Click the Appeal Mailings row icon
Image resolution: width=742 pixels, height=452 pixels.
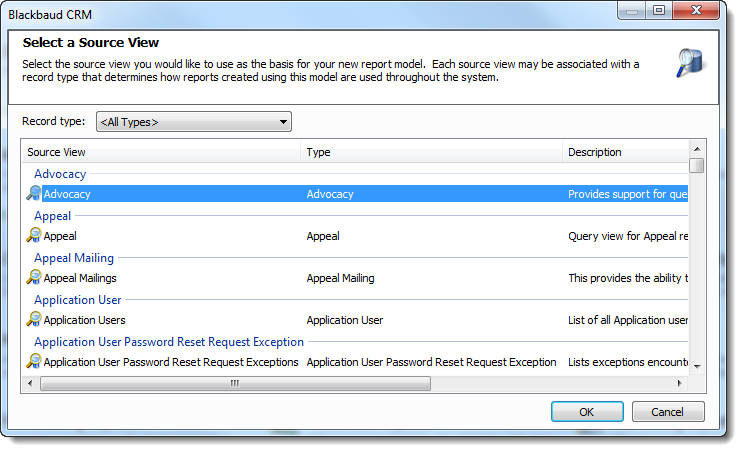point(34,277)
